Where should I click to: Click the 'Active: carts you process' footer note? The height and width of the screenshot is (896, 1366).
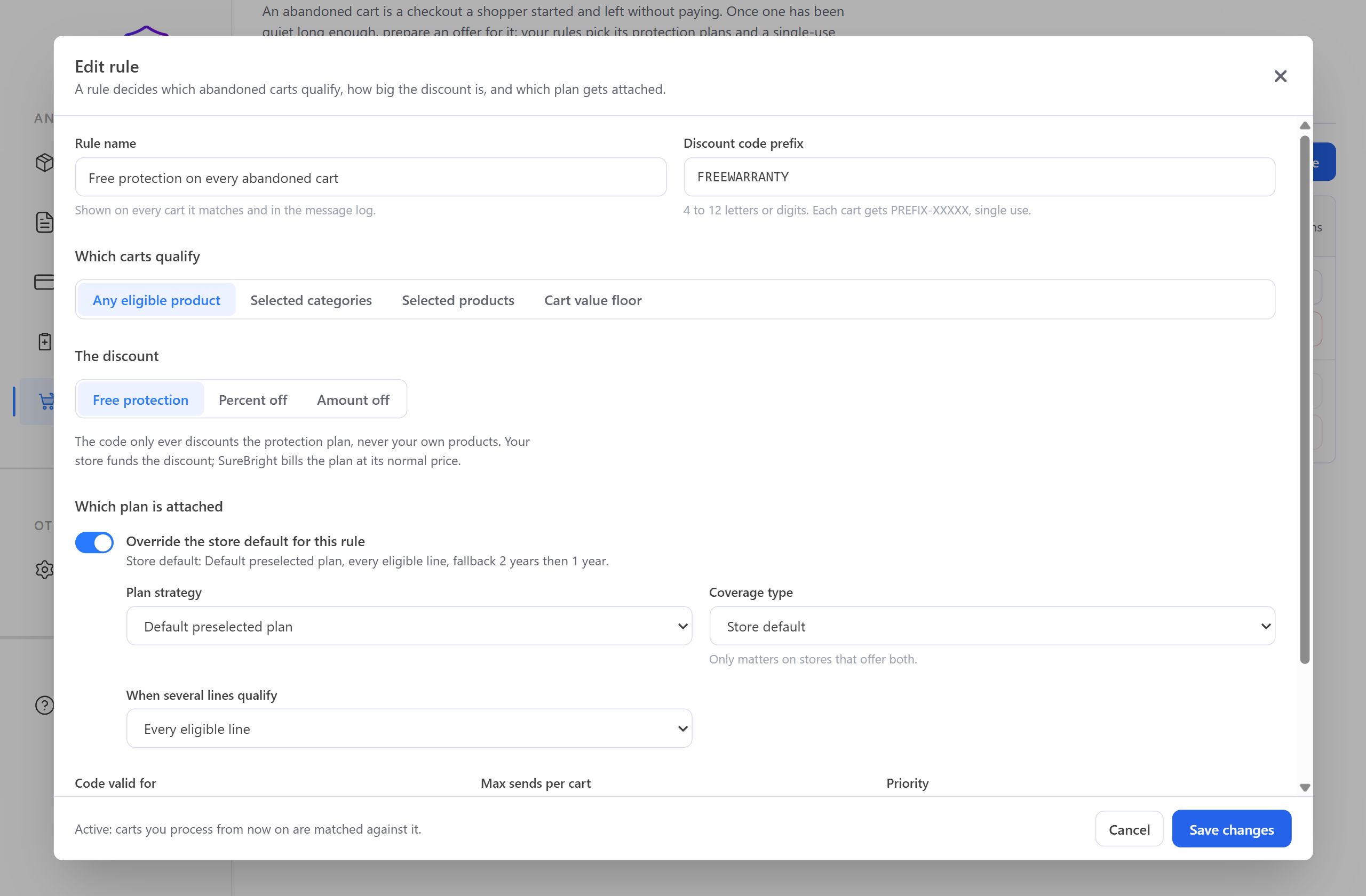tap(248, 829)
